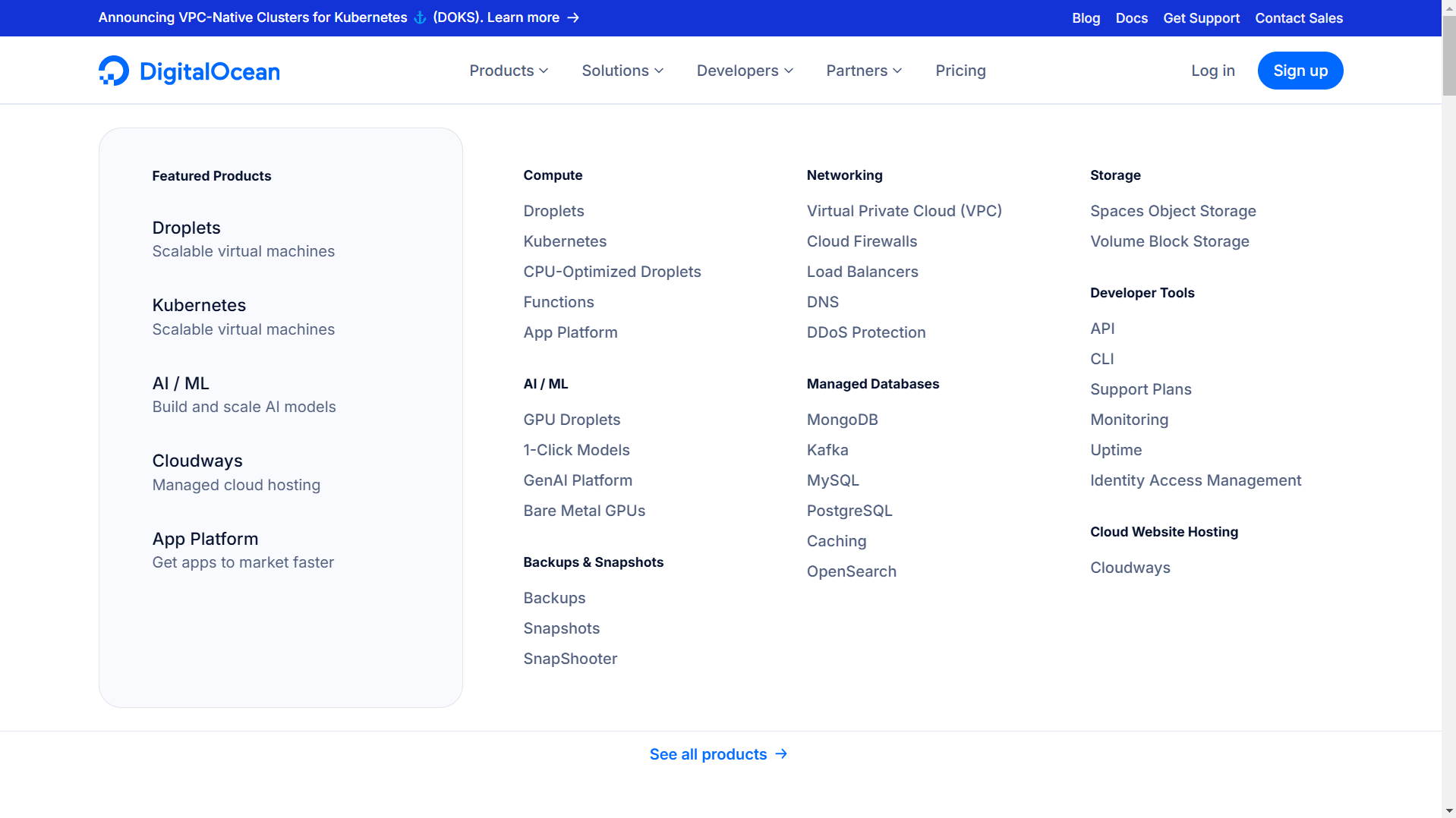Open SnapShooter link

(x=570, y=659)
